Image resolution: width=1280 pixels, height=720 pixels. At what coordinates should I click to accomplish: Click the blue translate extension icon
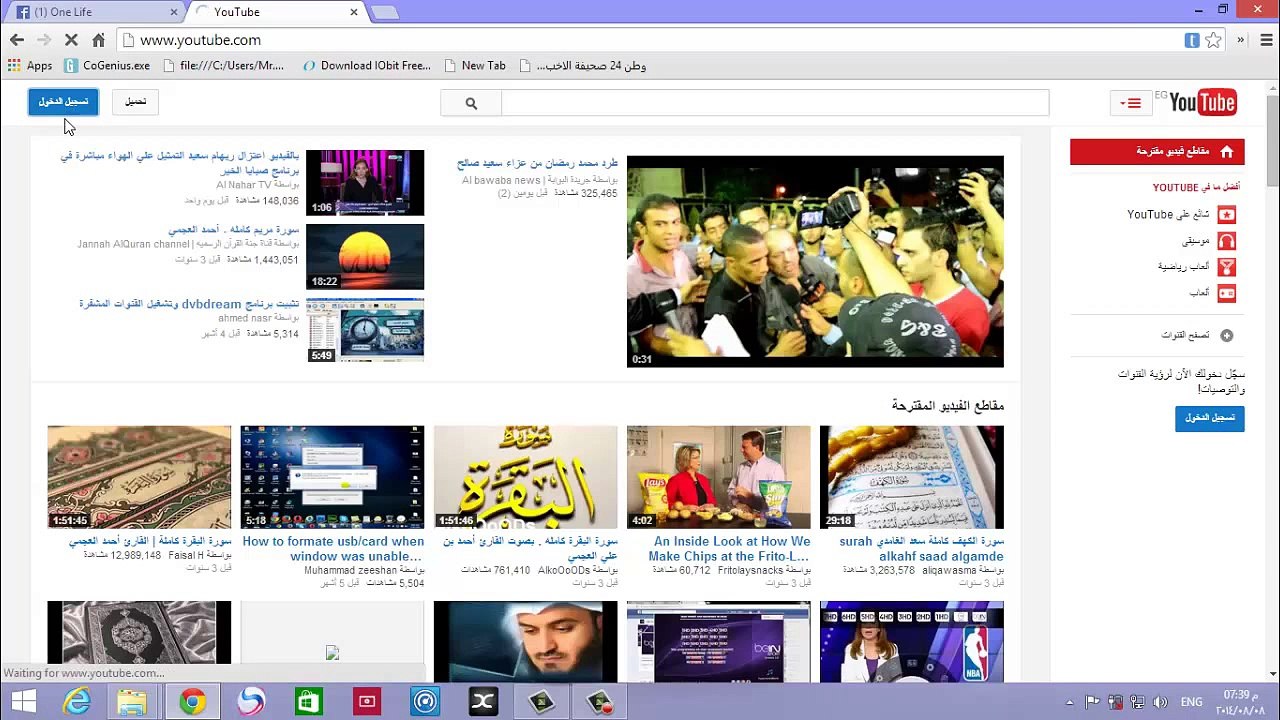click(1192, 40)
